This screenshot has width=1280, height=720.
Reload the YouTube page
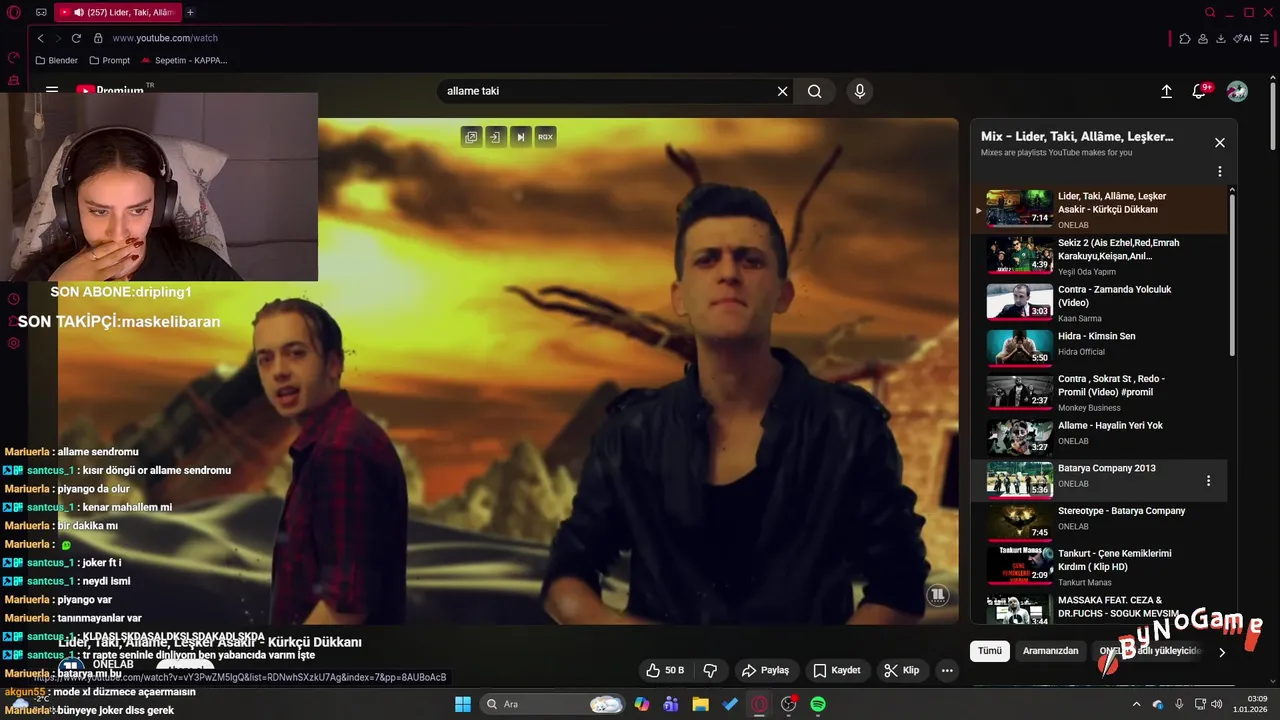coord(76,38)
